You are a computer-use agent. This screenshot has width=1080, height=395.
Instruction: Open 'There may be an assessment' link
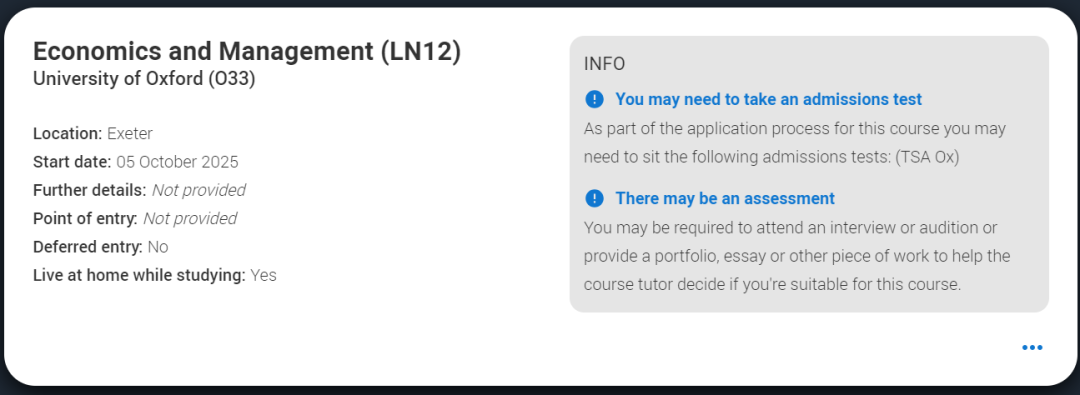(x=725, y=199)
